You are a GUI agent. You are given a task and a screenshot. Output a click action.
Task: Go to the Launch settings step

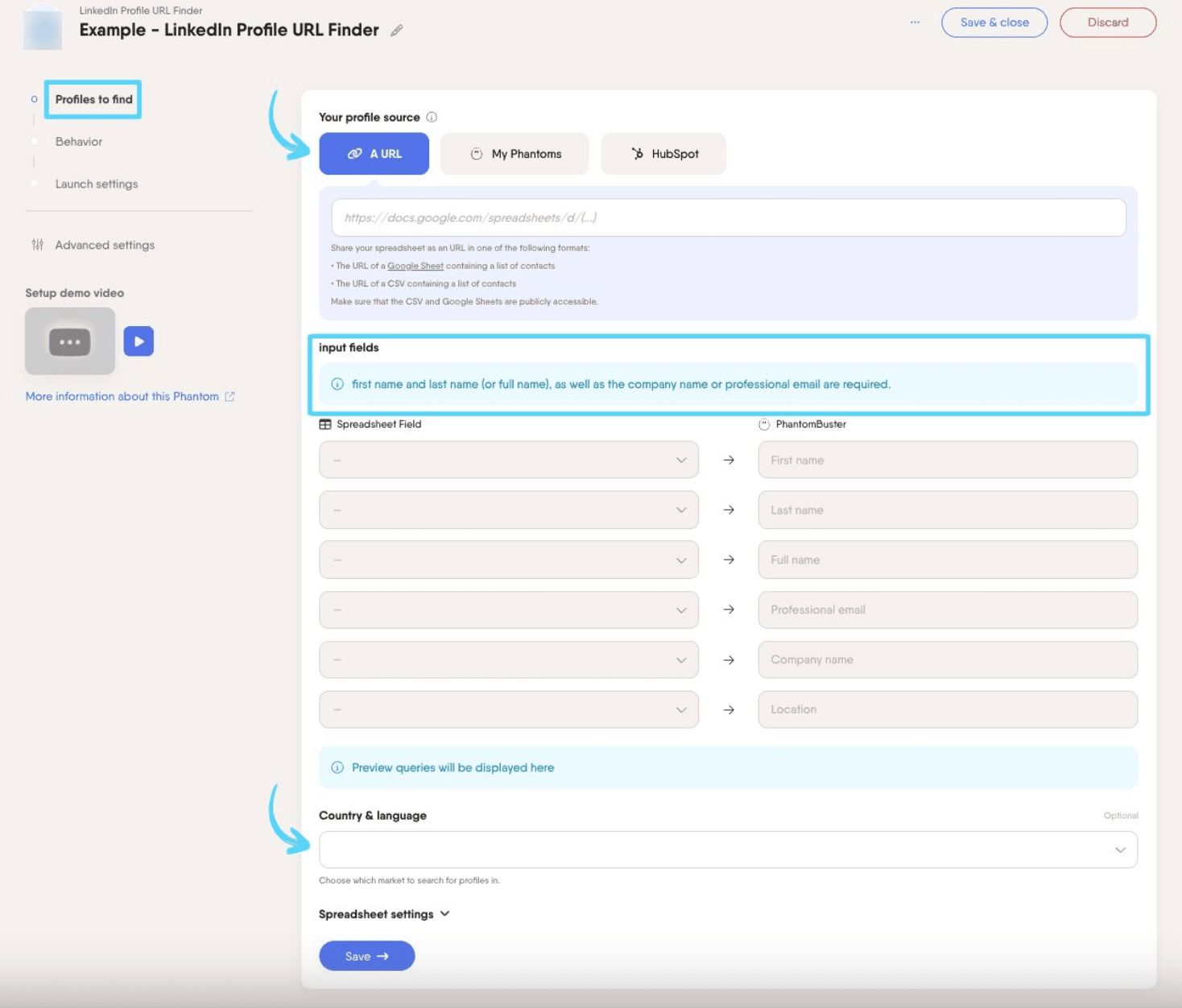97,184
